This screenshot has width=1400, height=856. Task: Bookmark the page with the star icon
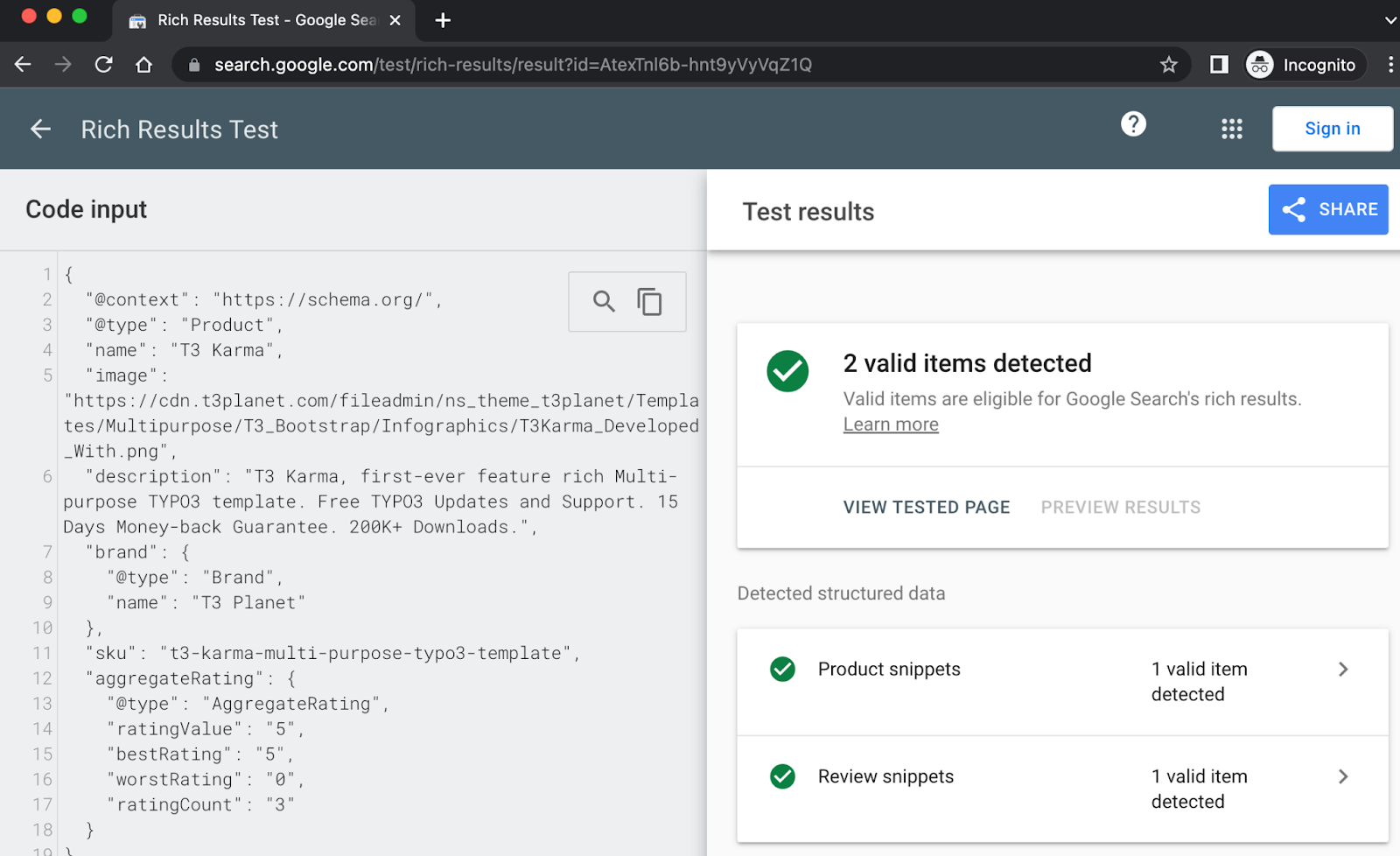tap(1169, 64)
